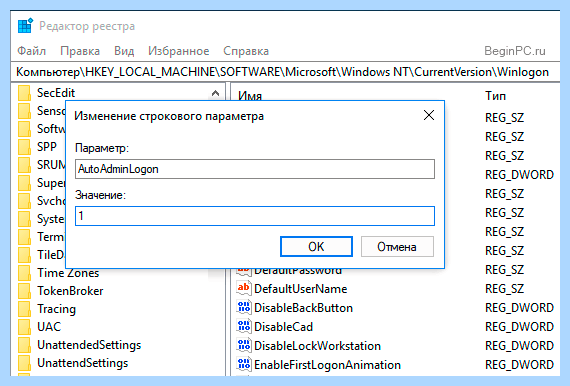The image size is (570, 386).
Task: Select the SPP key folder icon
Action: pos(24,147)
